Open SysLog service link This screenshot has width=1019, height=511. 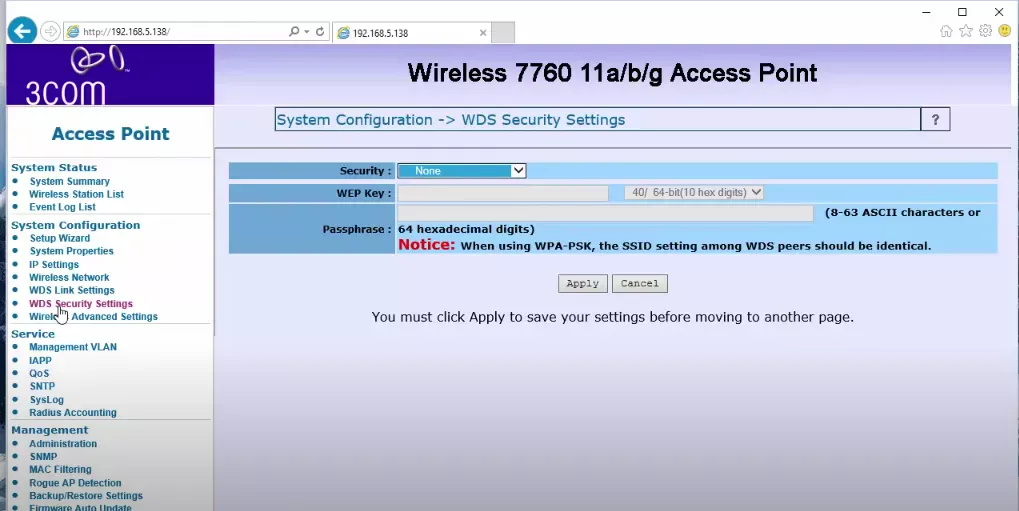click(x=47, y=400)
